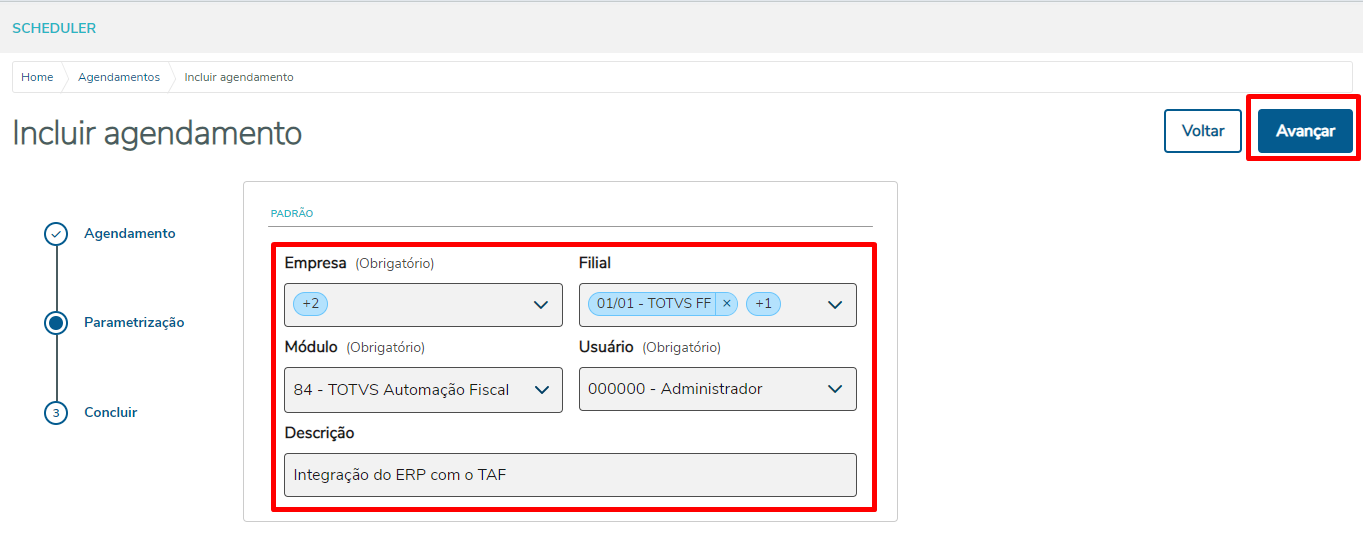Viewport: 1363px width, 556px height.
Task: Click the +2 tag in Empresa
Action: tap(310, 303)
